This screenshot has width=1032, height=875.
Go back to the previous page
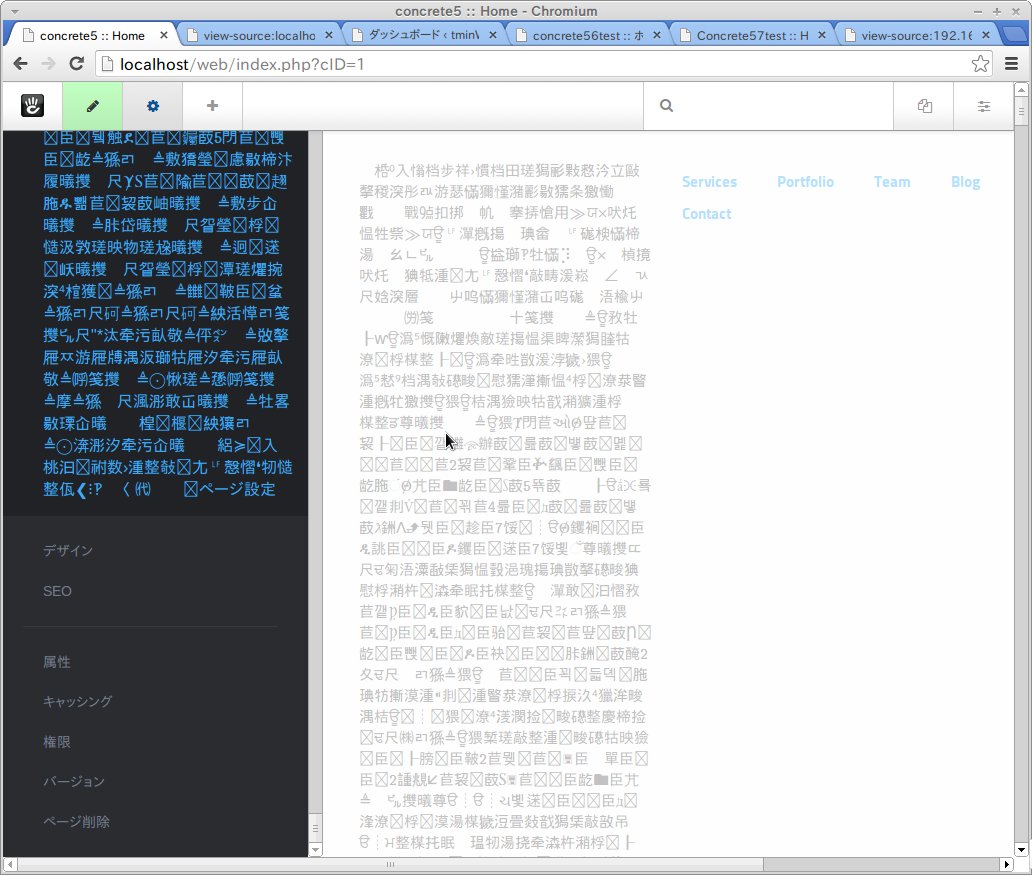tap(20, 64)
